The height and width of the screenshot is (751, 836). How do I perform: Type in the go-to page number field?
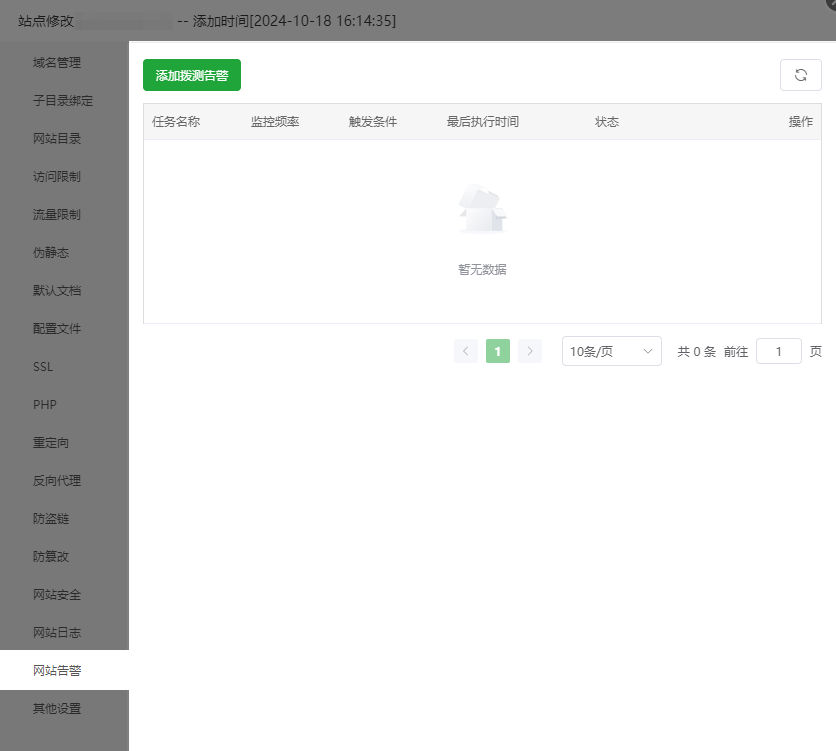(x=778, y=351)
